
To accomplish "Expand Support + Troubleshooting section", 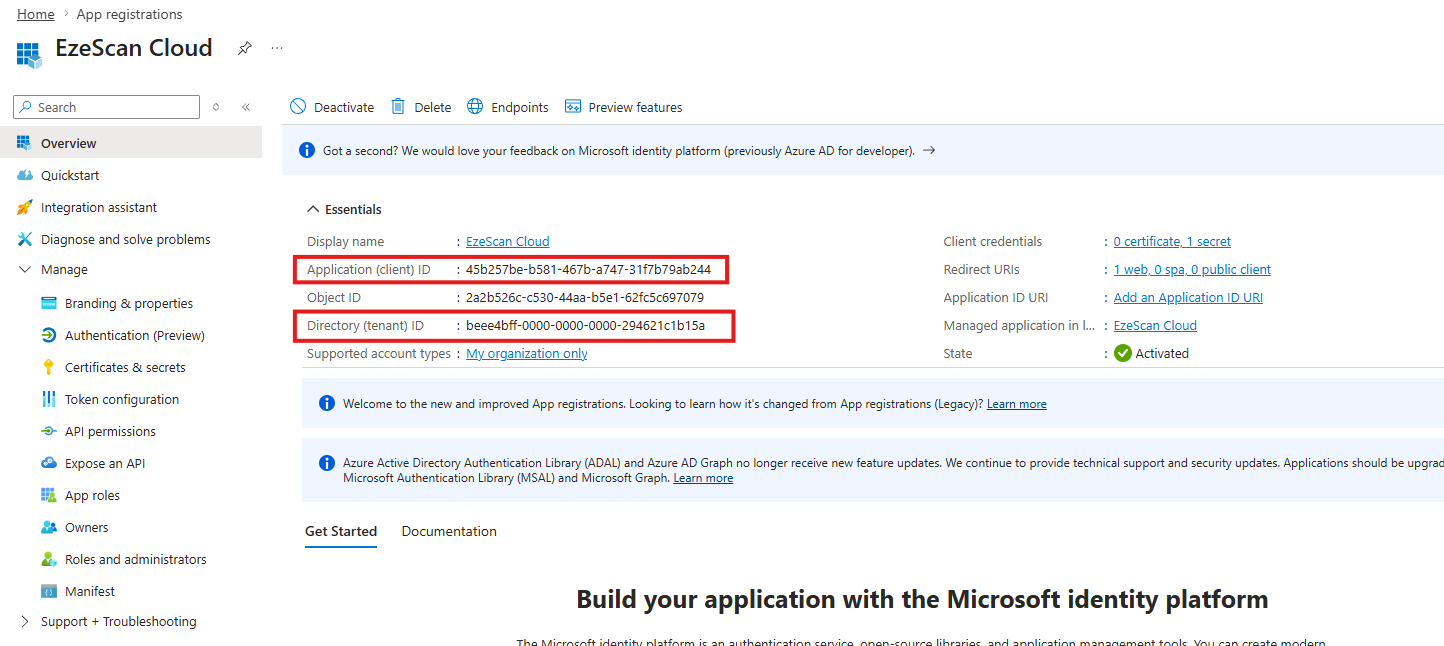I will click(25, 621).
